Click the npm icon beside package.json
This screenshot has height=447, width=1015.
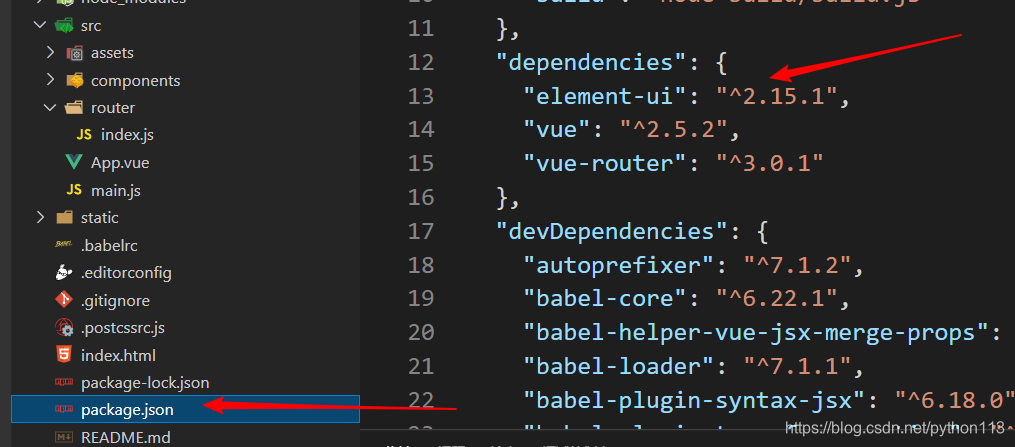point(64,409)
